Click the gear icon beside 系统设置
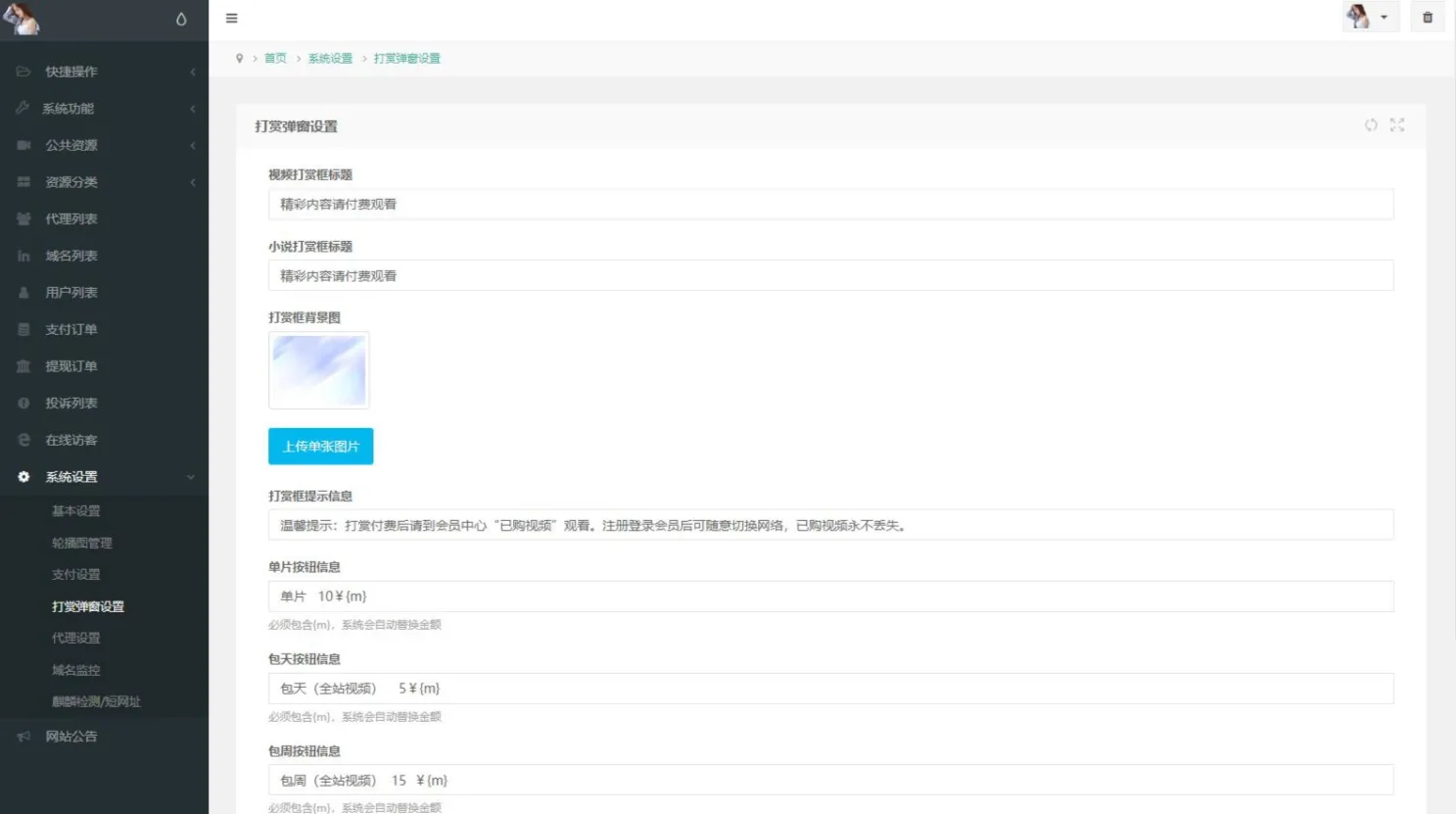 coord(23,477)
